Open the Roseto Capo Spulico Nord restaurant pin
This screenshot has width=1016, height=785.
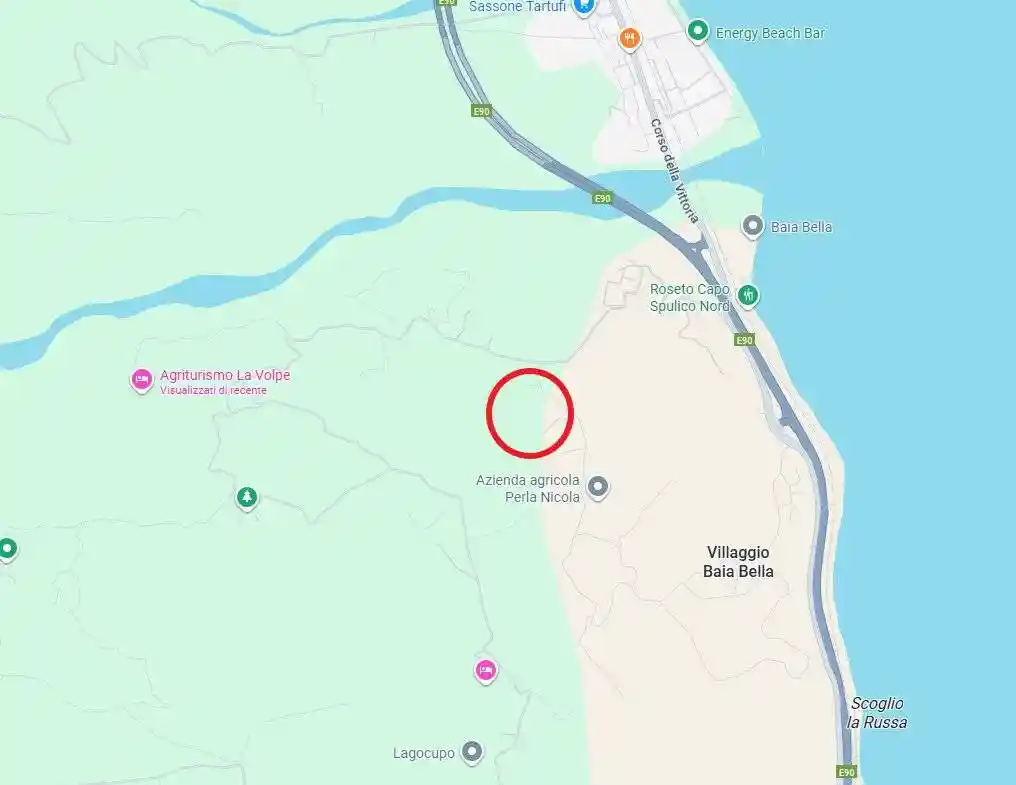(748, 296)
